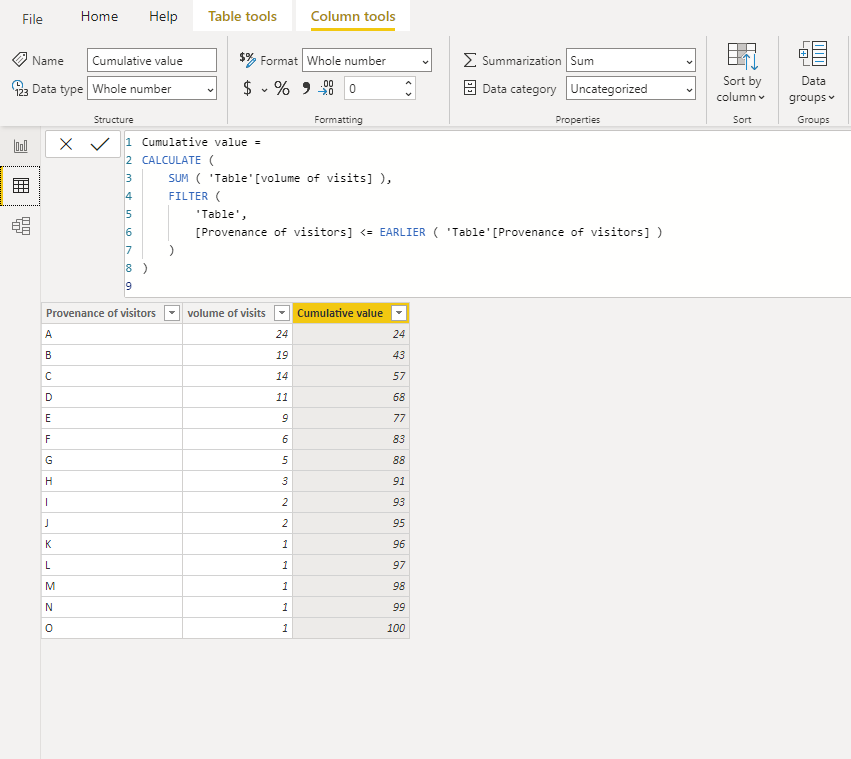
Task: Commit the formula with checkmark icon
Action: [100, 144]
